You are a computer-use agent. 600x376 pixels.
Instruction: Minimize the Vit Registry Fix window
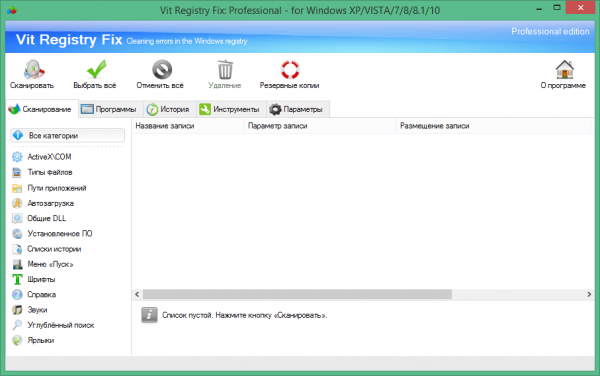tap(539, 8)
